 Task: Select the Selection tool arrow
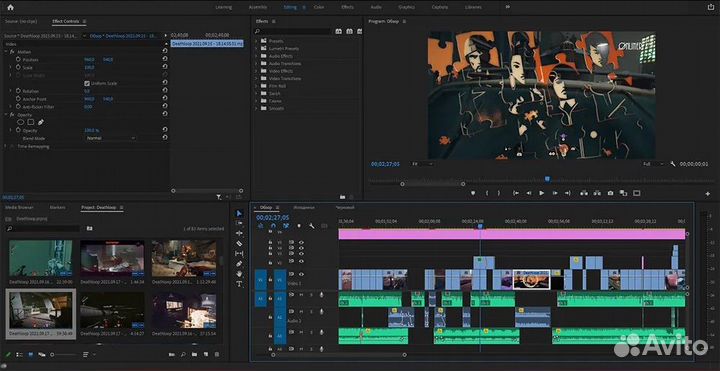pos(239,213)
